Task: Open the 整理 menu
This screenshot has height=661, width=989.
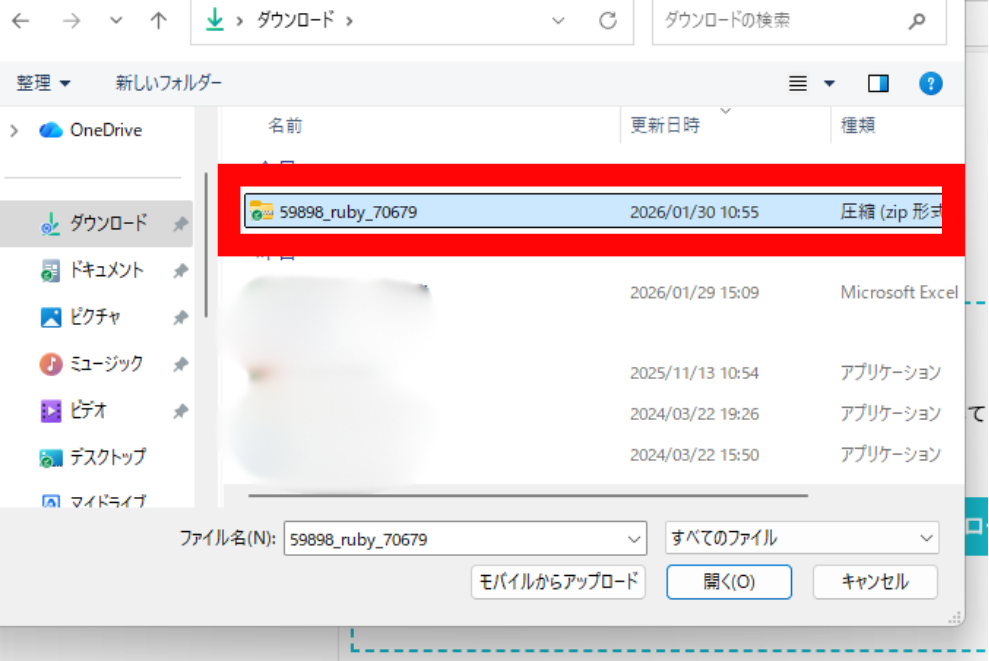Action: click(44, 83)
